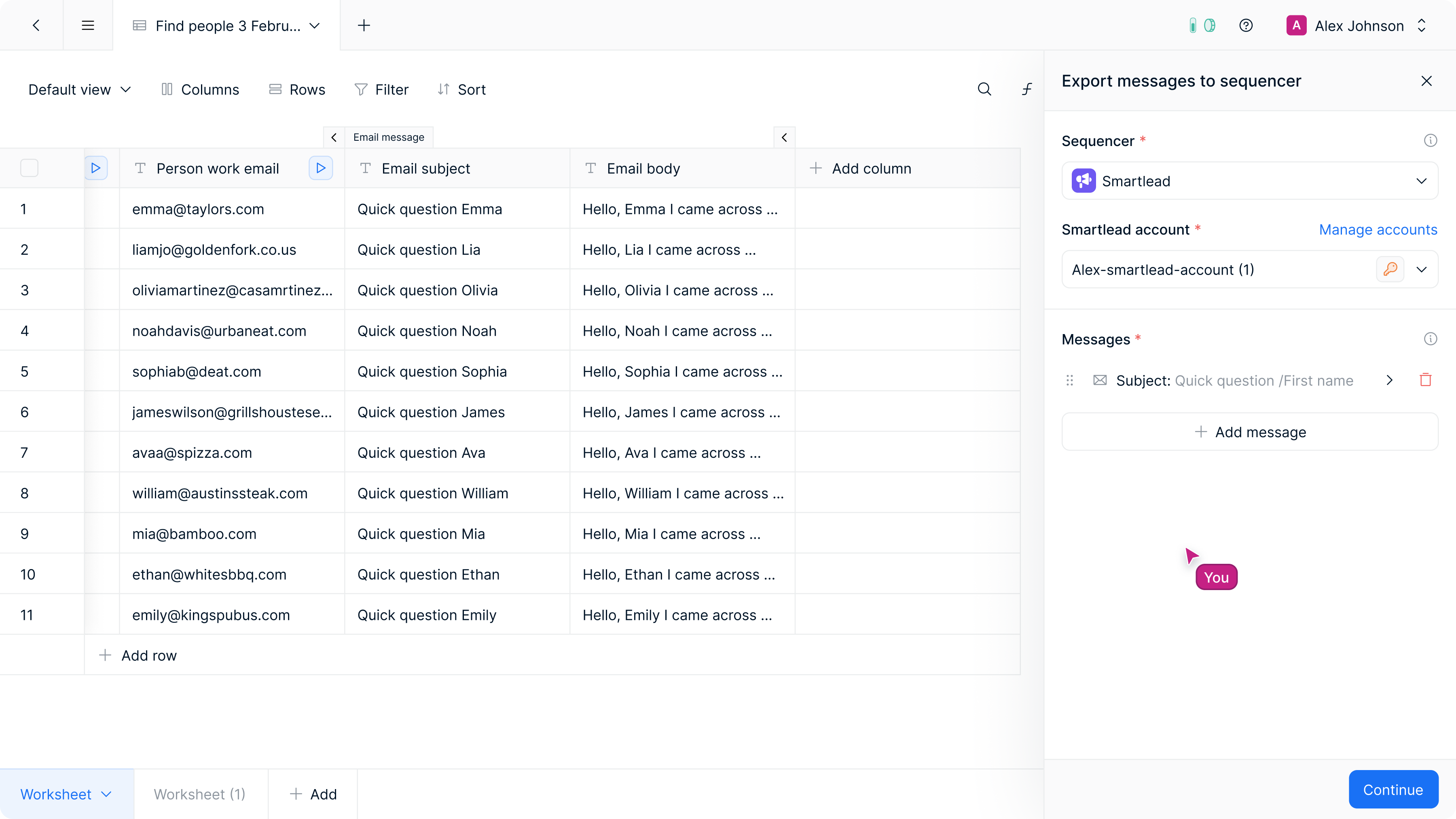Screen dimensions: 1456x819
Task: Click the Alex Johnson avatar
Action: click(x=1296, y=25)
